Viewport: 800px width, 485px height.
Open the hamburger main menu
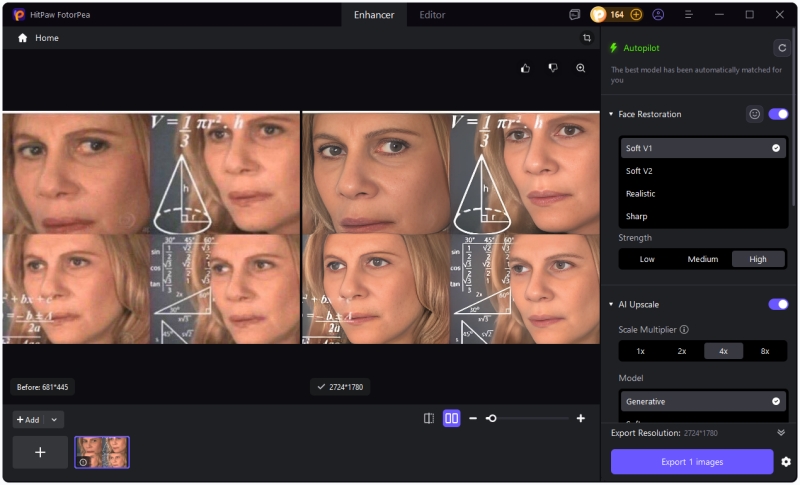click(x=688, y=15)
